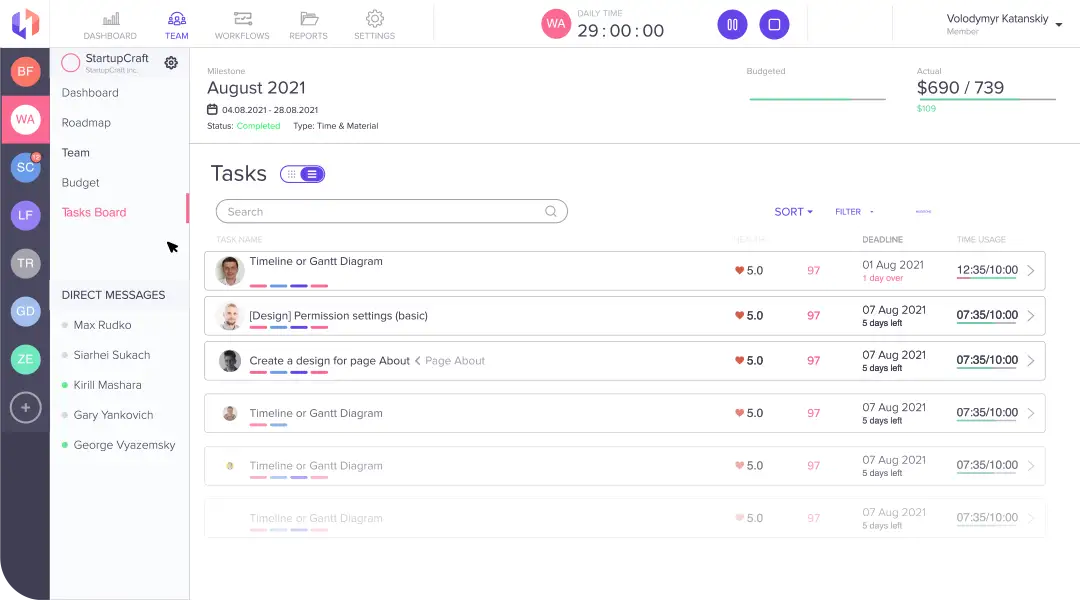Go to Dashboard from top navigation
Screen dimensions: 1080x600
coord(110,19)
